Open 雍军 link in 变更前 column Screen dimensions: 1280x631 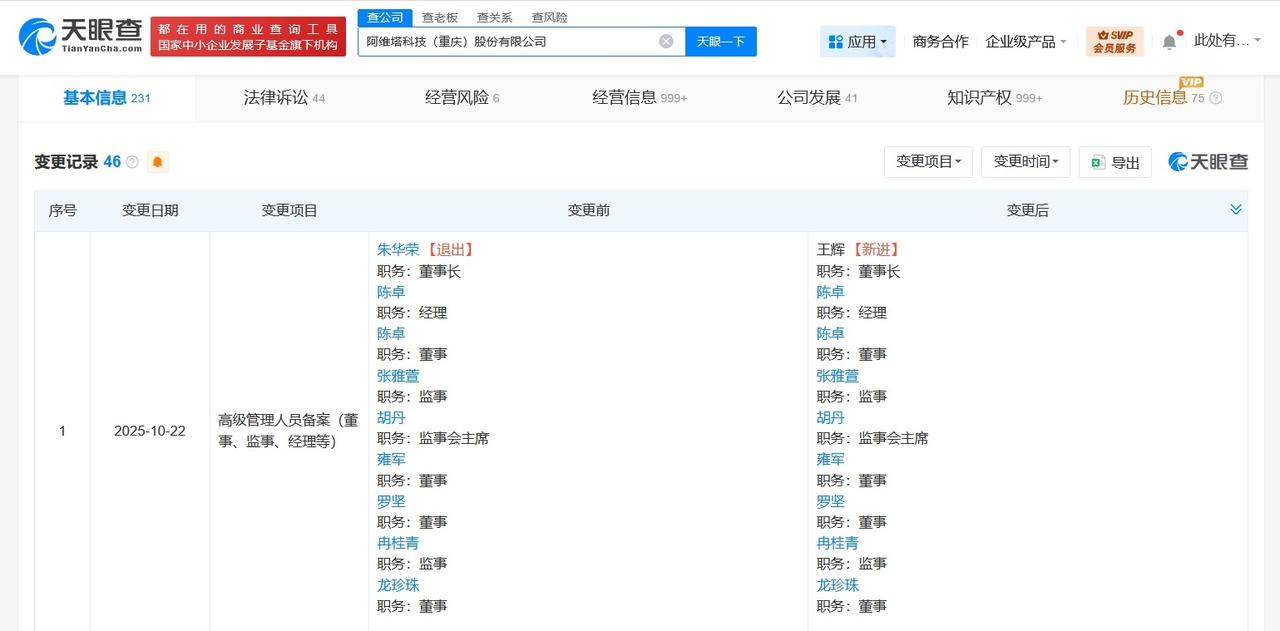pos(391,459)
